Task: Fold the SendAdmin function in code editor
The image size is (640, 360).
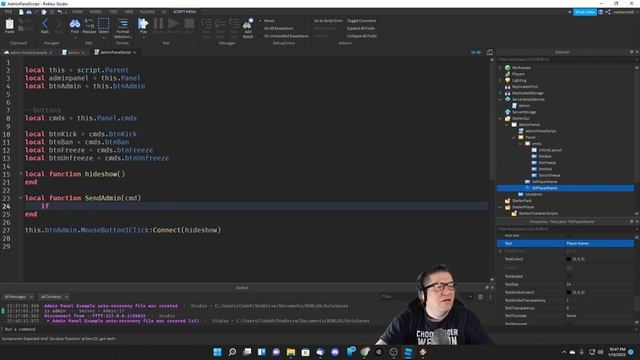Action: (21, 198)
